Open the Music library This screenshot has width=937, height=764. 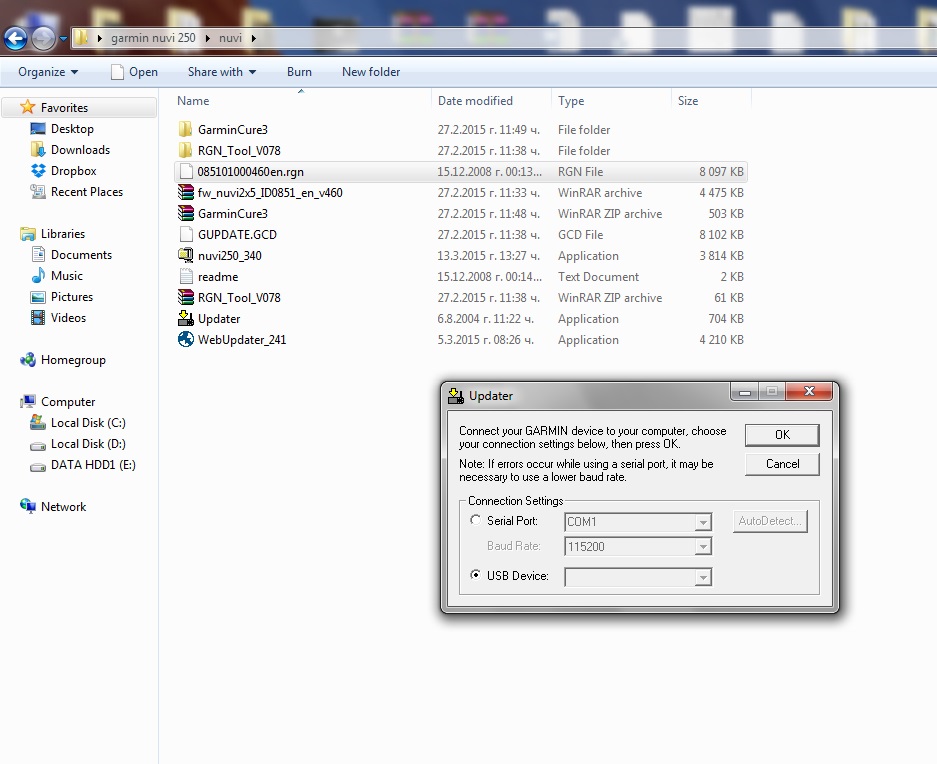click(x=66, y=276)
